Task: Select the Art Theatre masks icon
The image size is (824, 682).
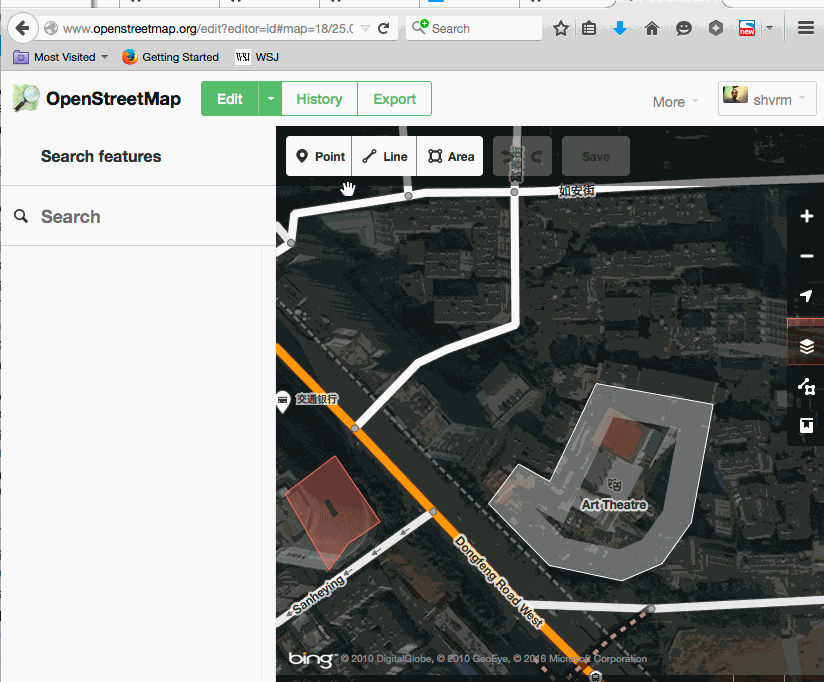Action: (x=614, y=484)
